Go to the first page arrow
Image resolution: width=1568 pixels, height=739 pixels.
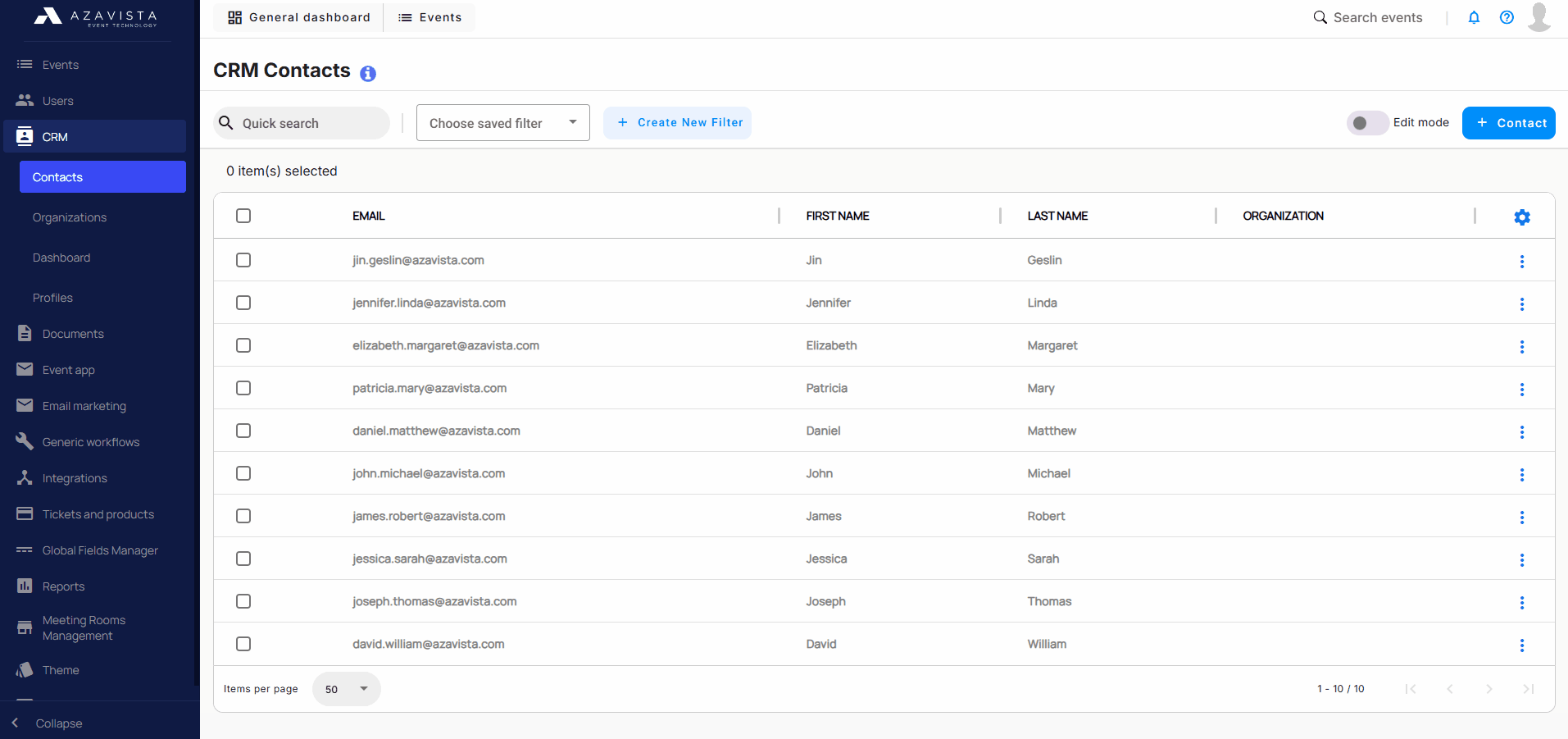[x=1411, y=689]
